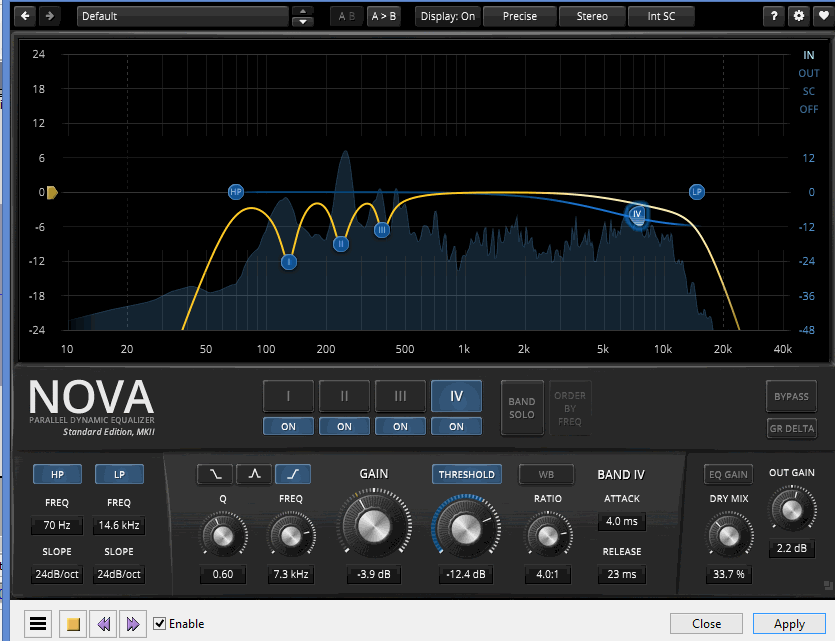Edit the 70 Hz frequency field
This screenshot has width=835, height=641.
(57, 525)
